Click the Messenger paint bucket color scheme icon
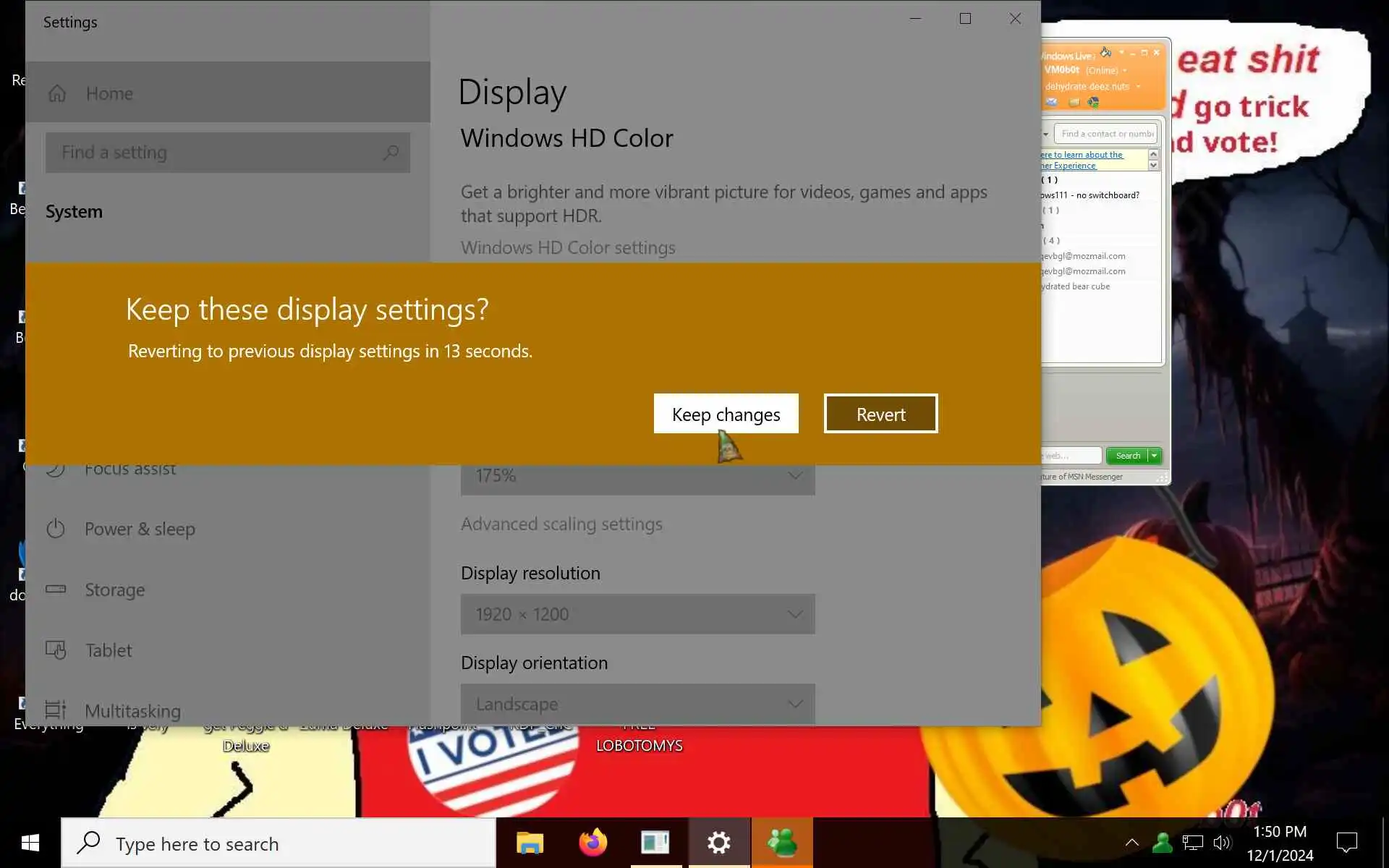The height and width of the screenshot is (868, 1389). click(1105, 52)
